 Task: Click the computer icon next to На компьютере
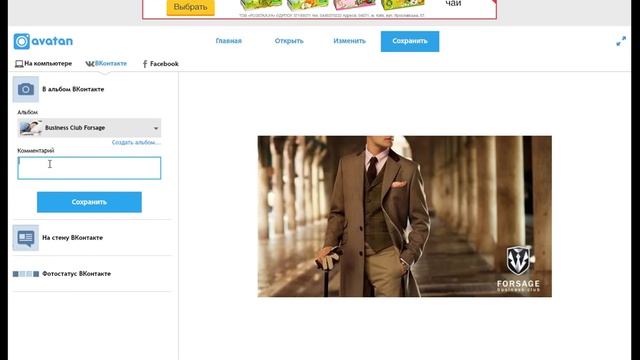coord(19,64)
